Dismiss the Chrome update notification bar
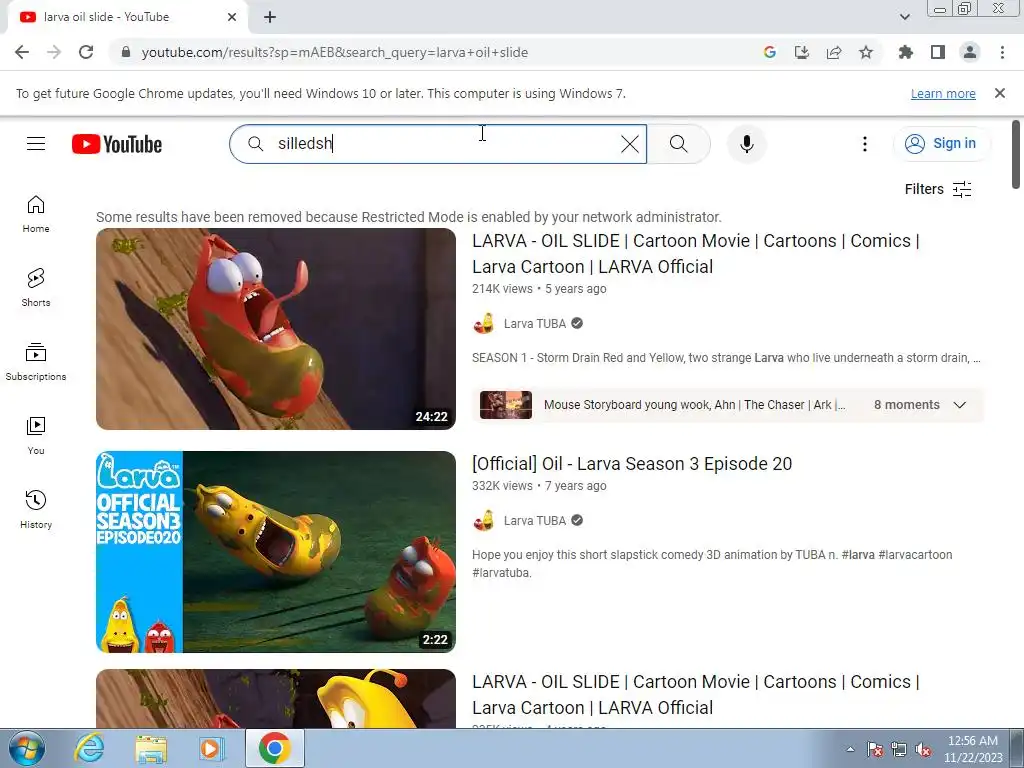 (x=1000, y=93)
